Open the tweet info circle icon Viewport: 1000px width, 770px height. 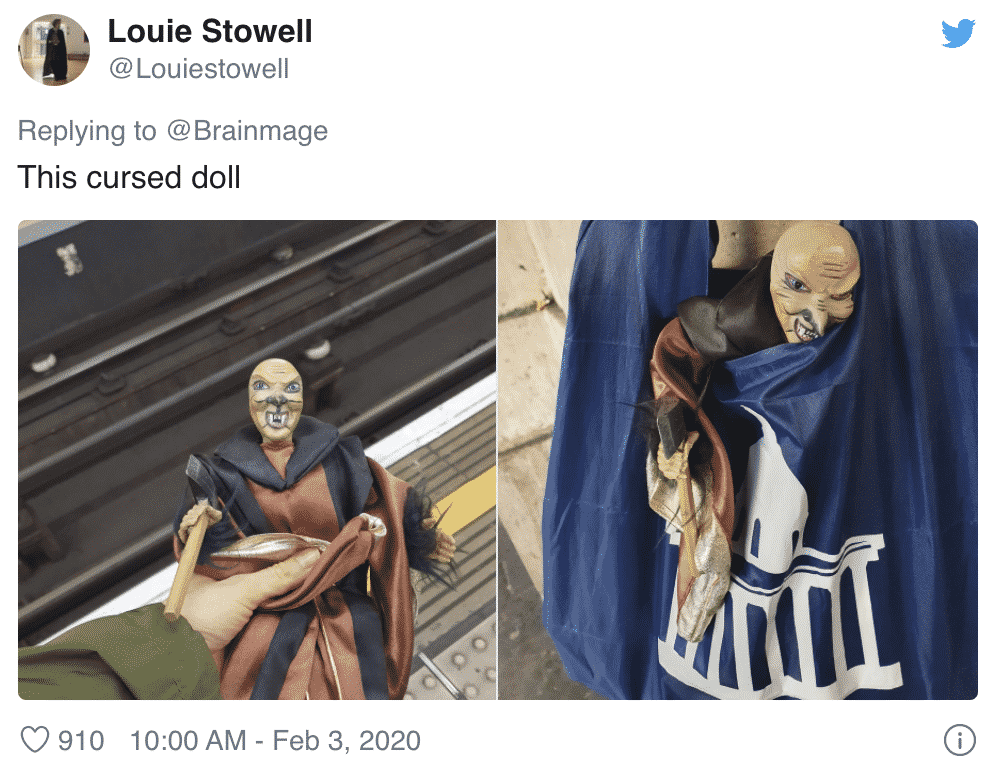[959, 741]
